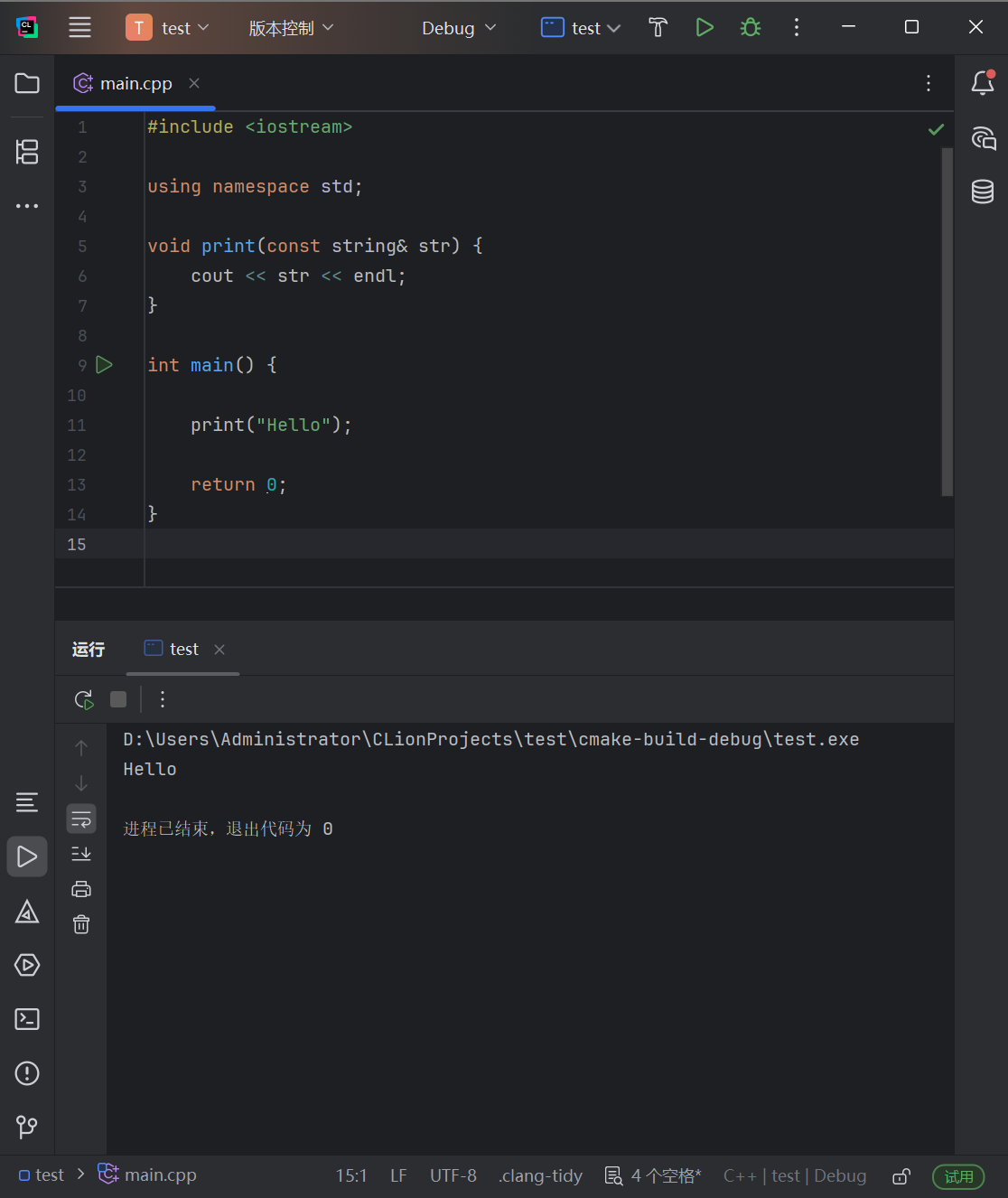
Task: Open the Git version control tool window
Action: coord(27,1127)
